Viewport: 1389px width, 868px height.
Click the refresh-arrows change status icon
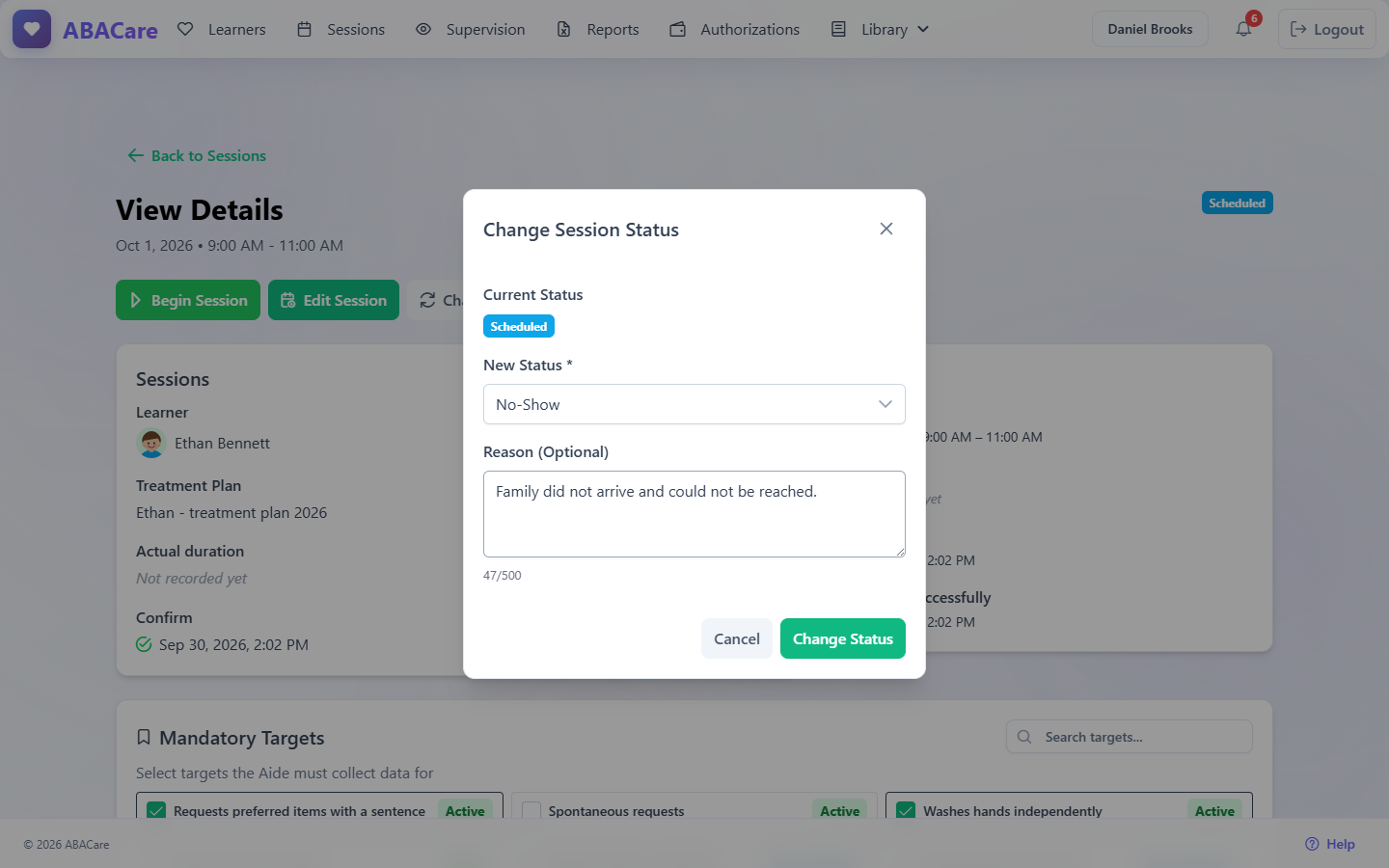[x=427, y=300]
